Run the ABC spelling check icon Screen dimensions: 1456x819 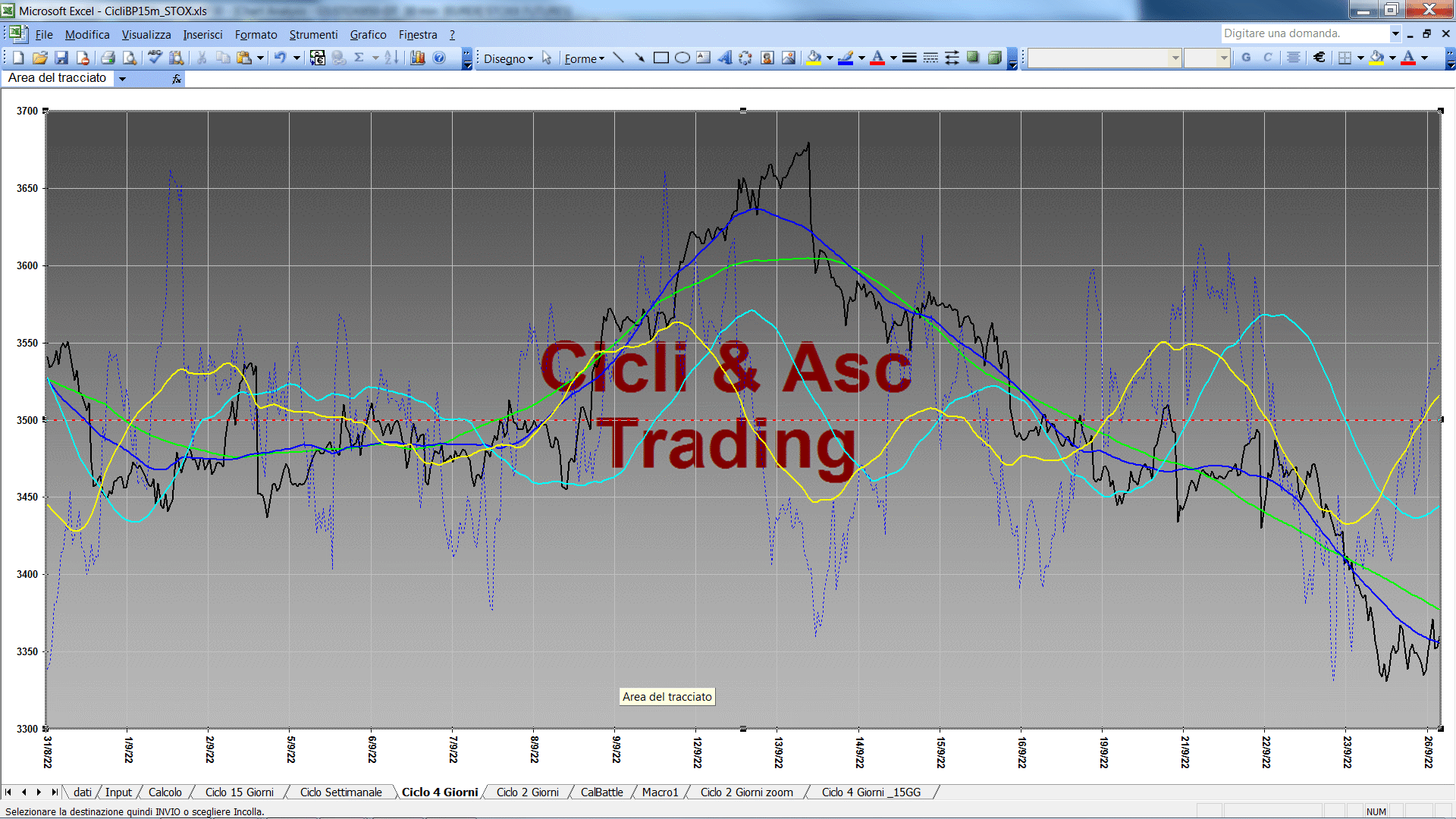[155, 58]
